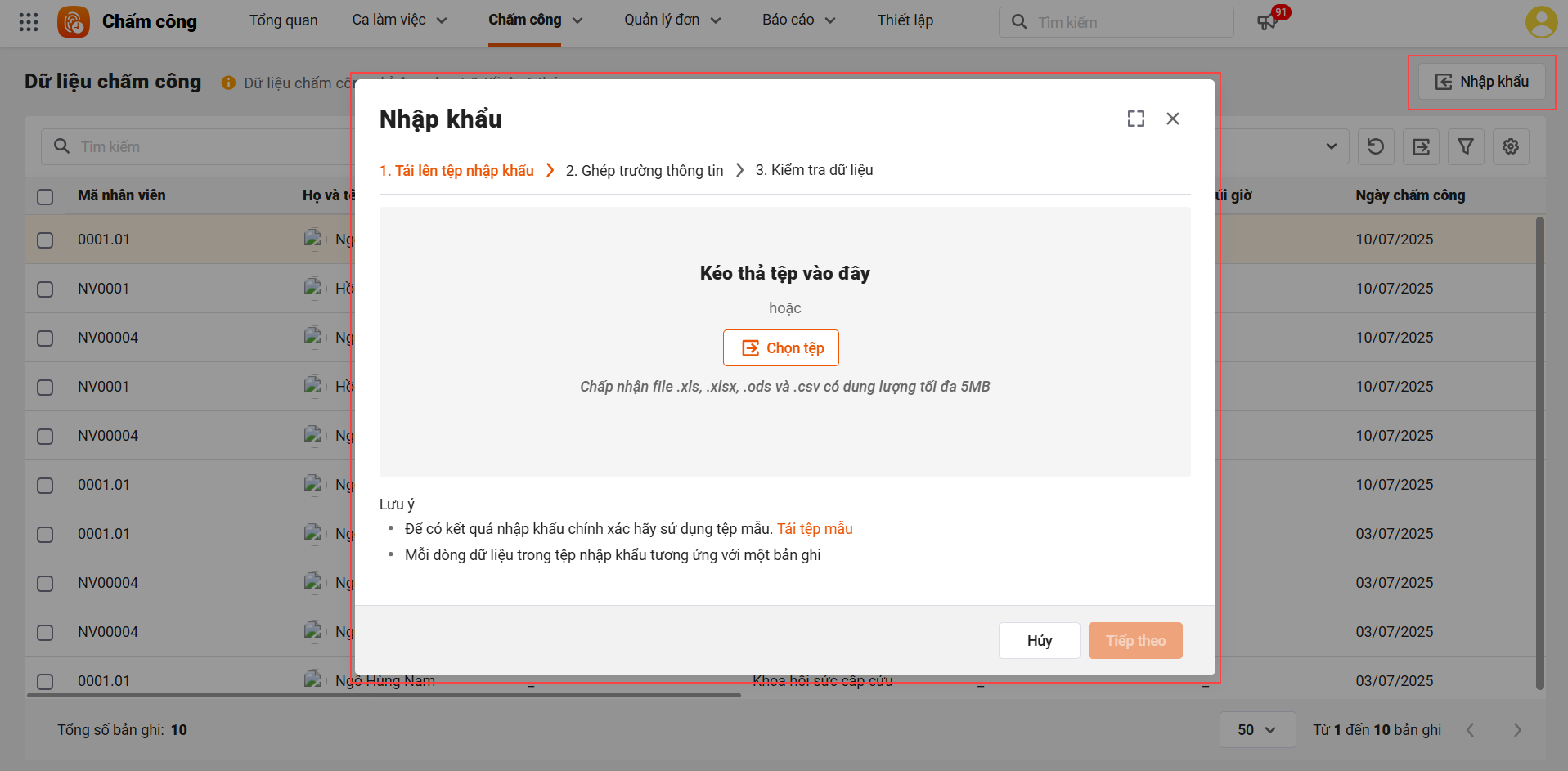
Task: Click the Chọn tệp button
Action: tap(781, 348)
